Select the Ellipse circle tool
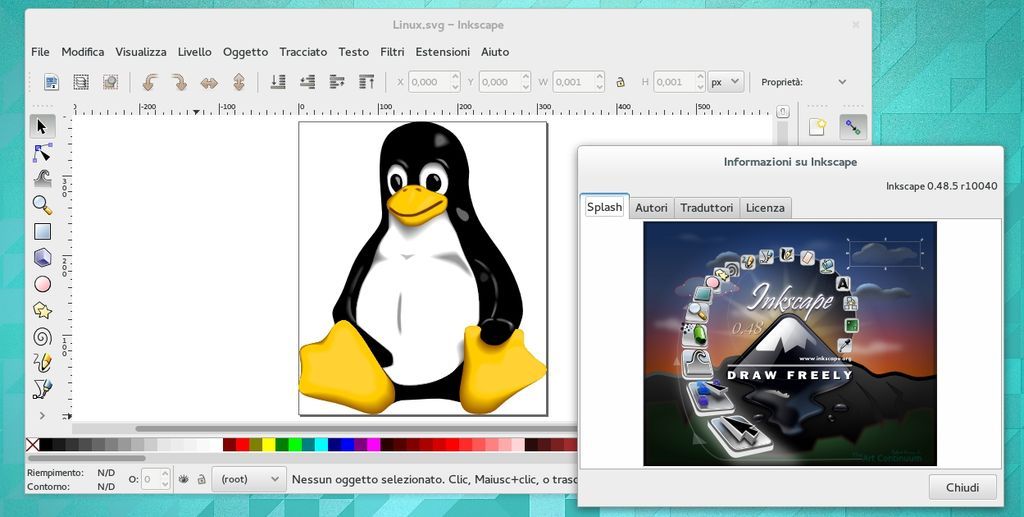The height and width of the screenshot is (517, 1024). (x=42, y=284)
